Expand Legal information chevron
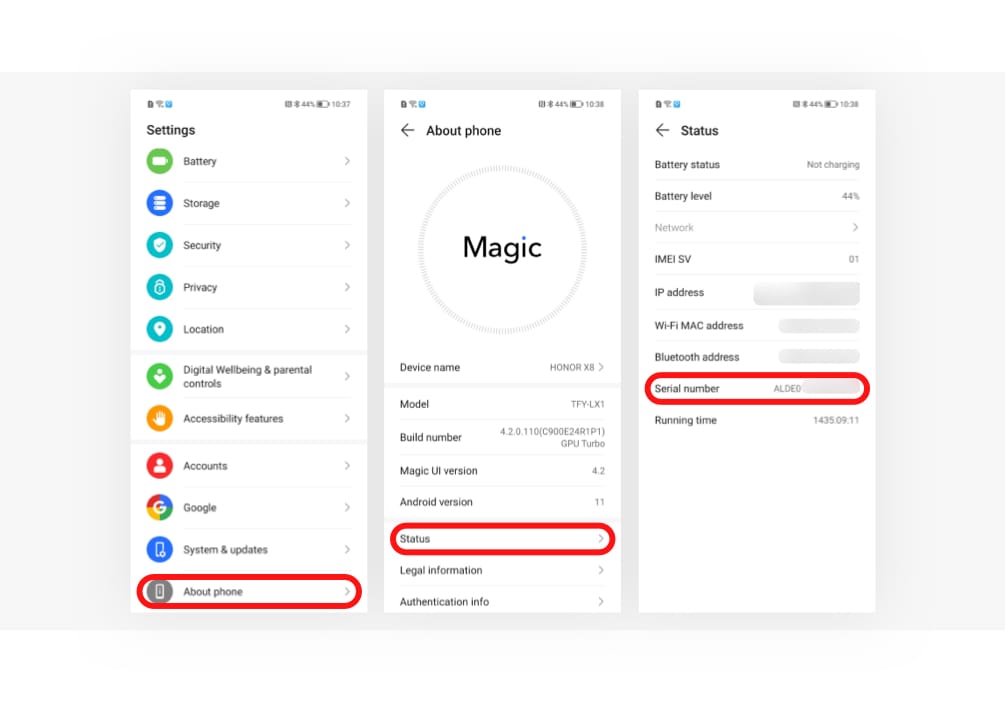 click(601, 571)
